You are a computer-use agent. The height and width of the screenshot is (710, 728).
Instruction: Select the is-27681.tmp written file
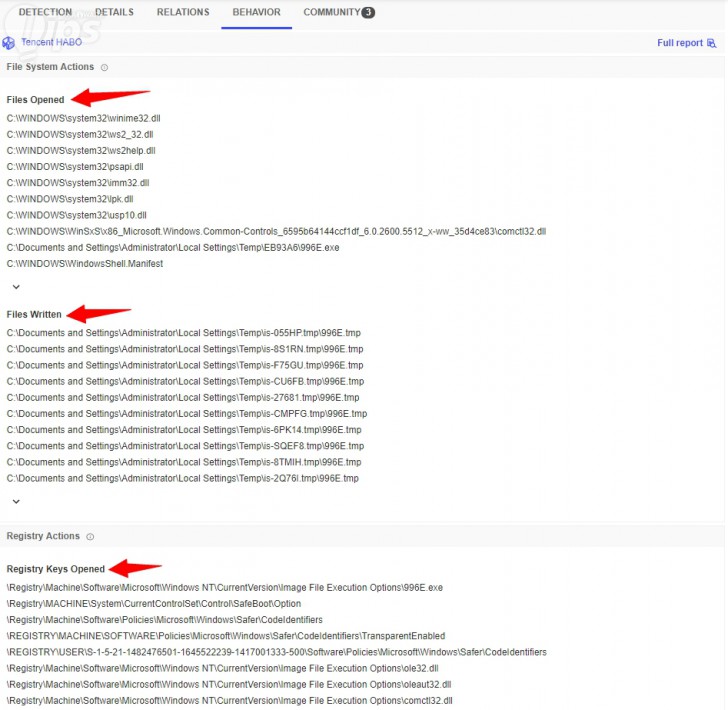click(183, 397)
